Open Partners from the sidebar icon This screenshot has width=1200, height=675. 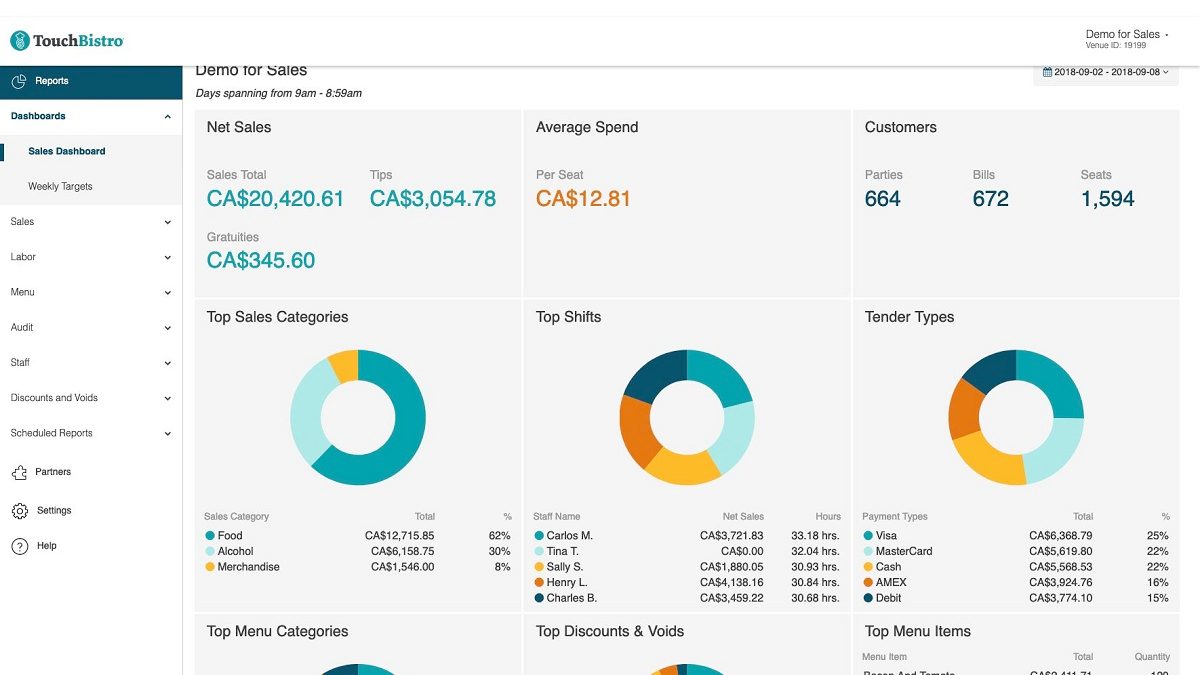click(20, 471)
